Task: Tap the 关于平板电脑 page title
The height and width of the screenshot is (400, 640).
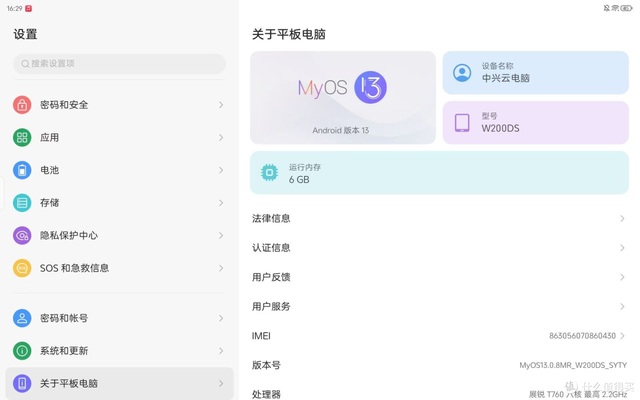Action: point(289,34)
